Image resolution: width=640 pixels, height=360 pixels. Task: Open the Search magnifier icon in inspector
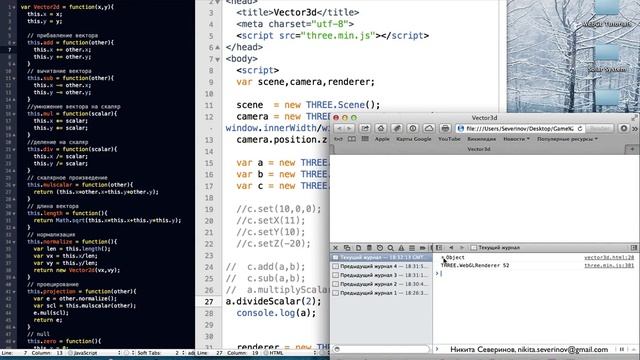391,248
